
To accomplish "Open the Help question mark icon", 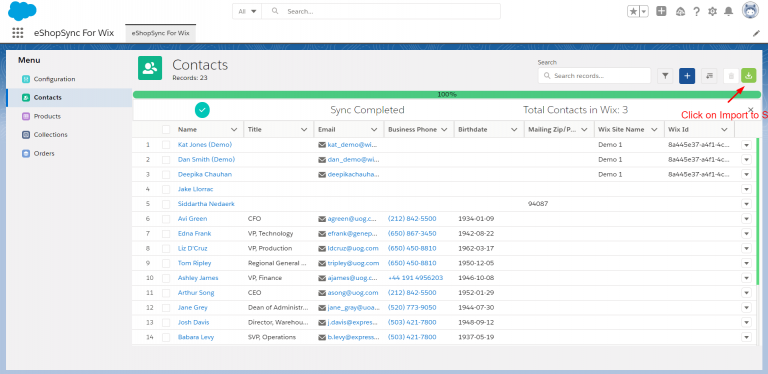I will [x=696, y=12].
